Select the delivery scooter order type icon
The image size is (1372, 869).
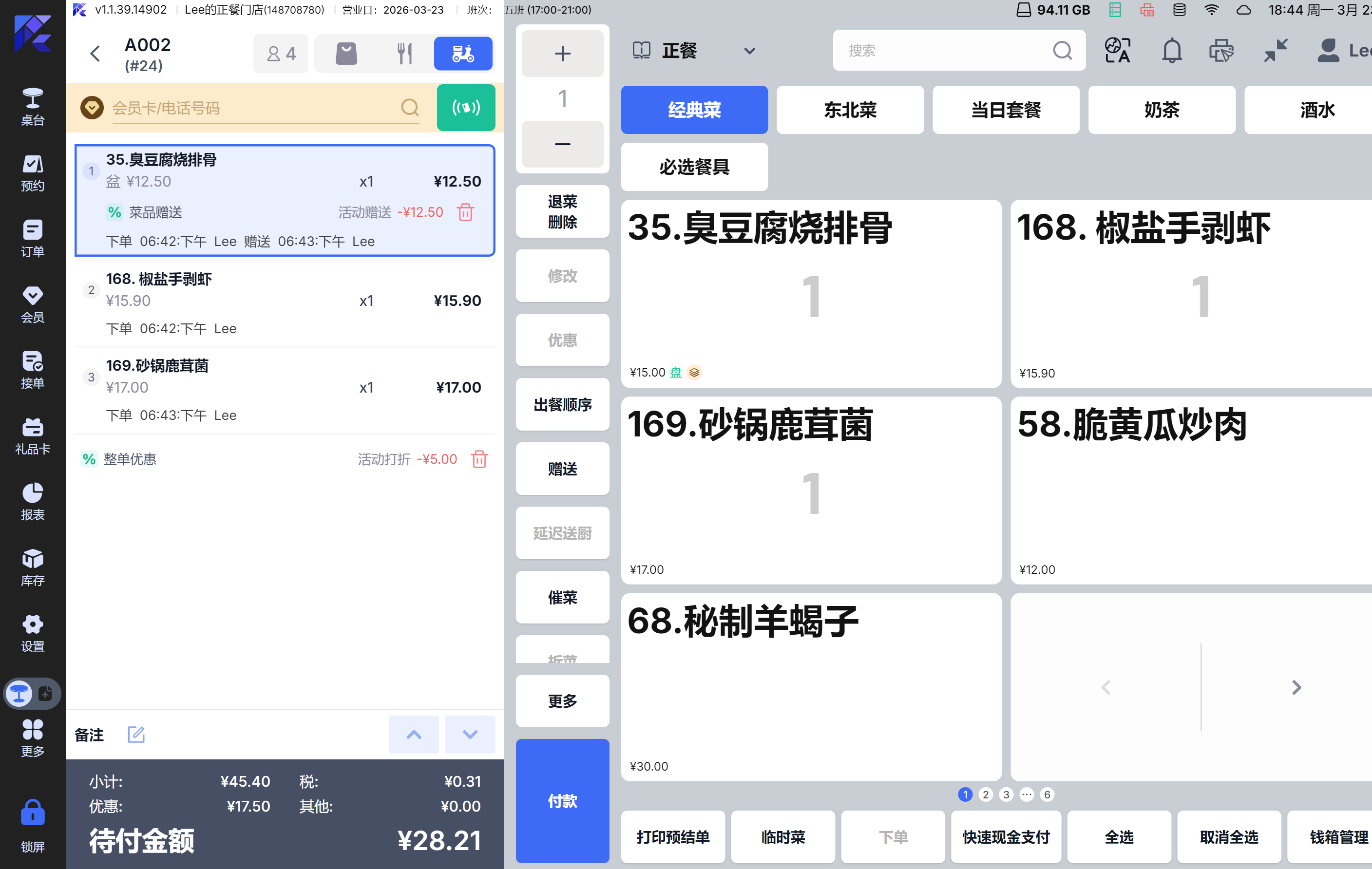pyautogui.click(x=463, y=54)
